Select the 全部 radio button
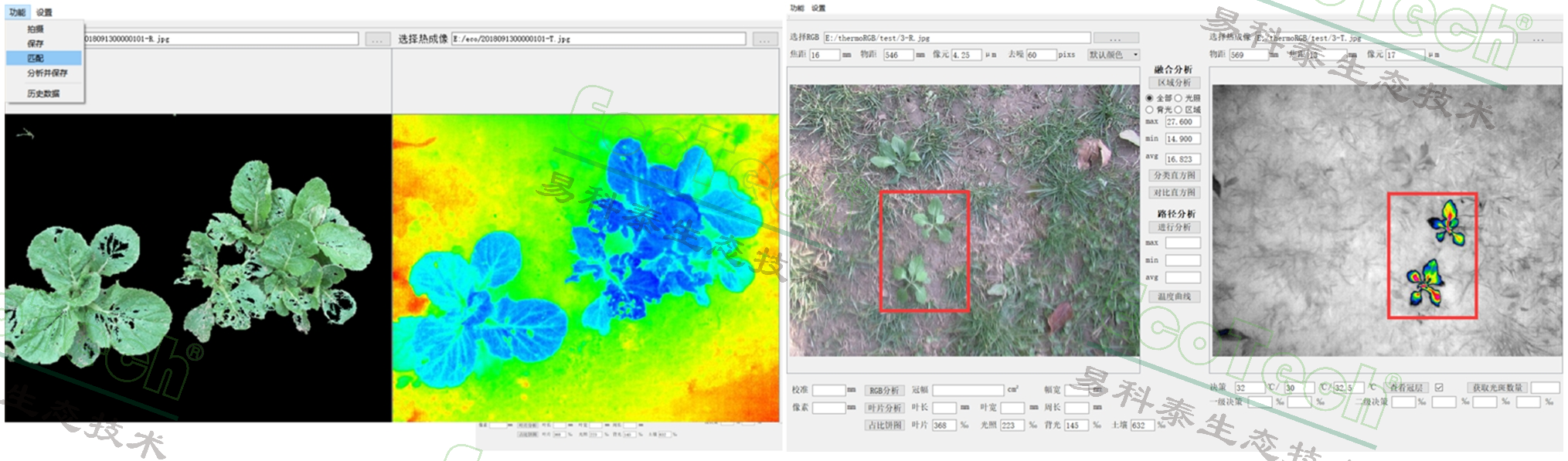Image resolution: width=1568 pixels, height=461 pixels. coord(1150,98)
